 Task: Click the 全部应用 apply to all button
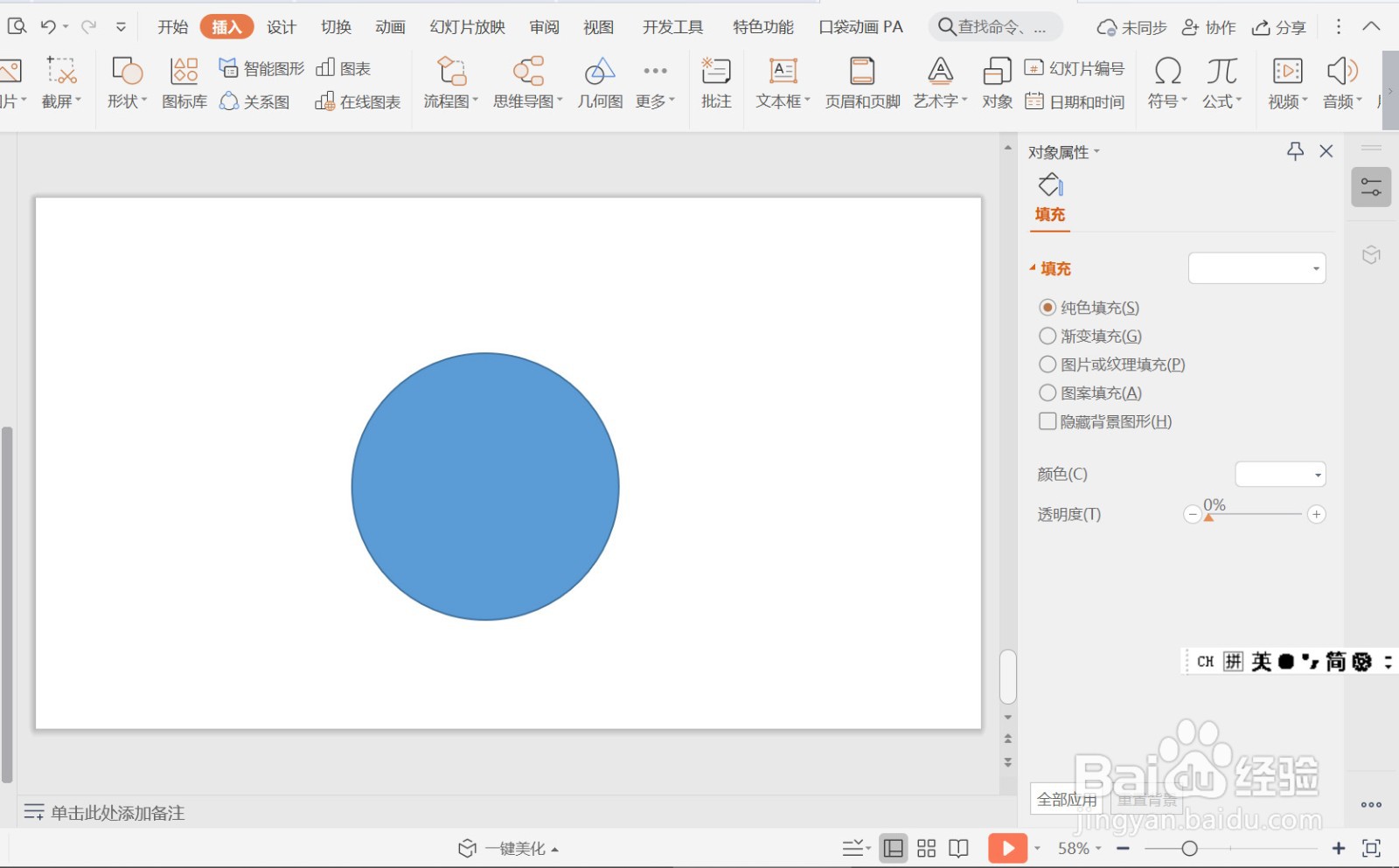click(x=1067, y=799)
